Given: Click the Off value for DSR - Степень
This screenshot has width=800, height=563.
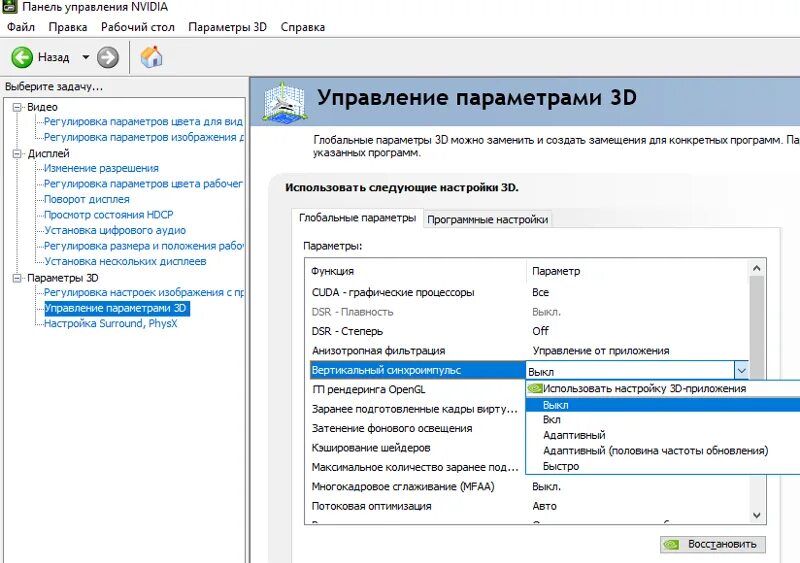Looking at the screenshot, I should [540, 331].
